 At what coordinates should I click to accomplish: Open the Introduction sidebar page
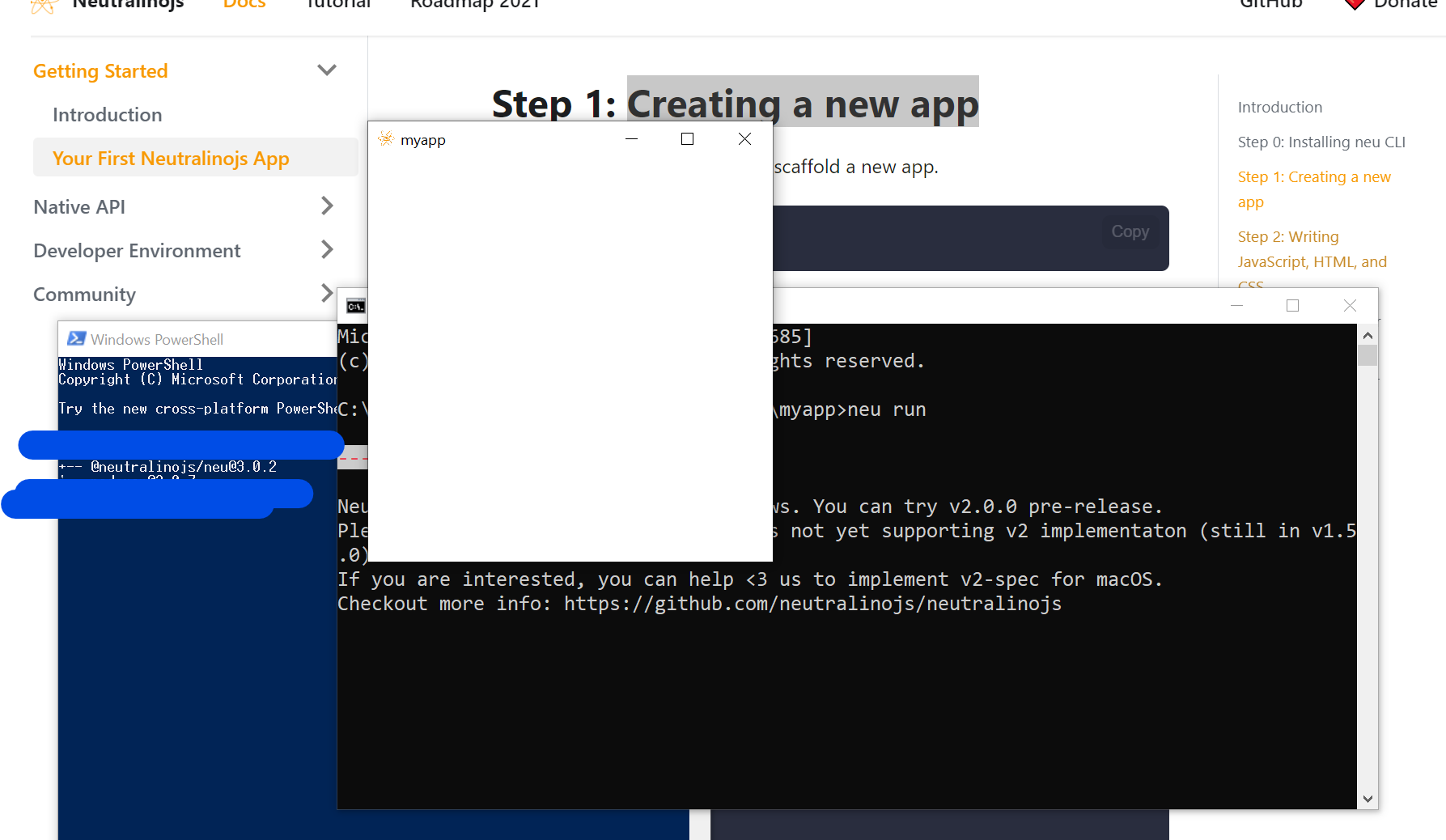(x=108, y=115)
